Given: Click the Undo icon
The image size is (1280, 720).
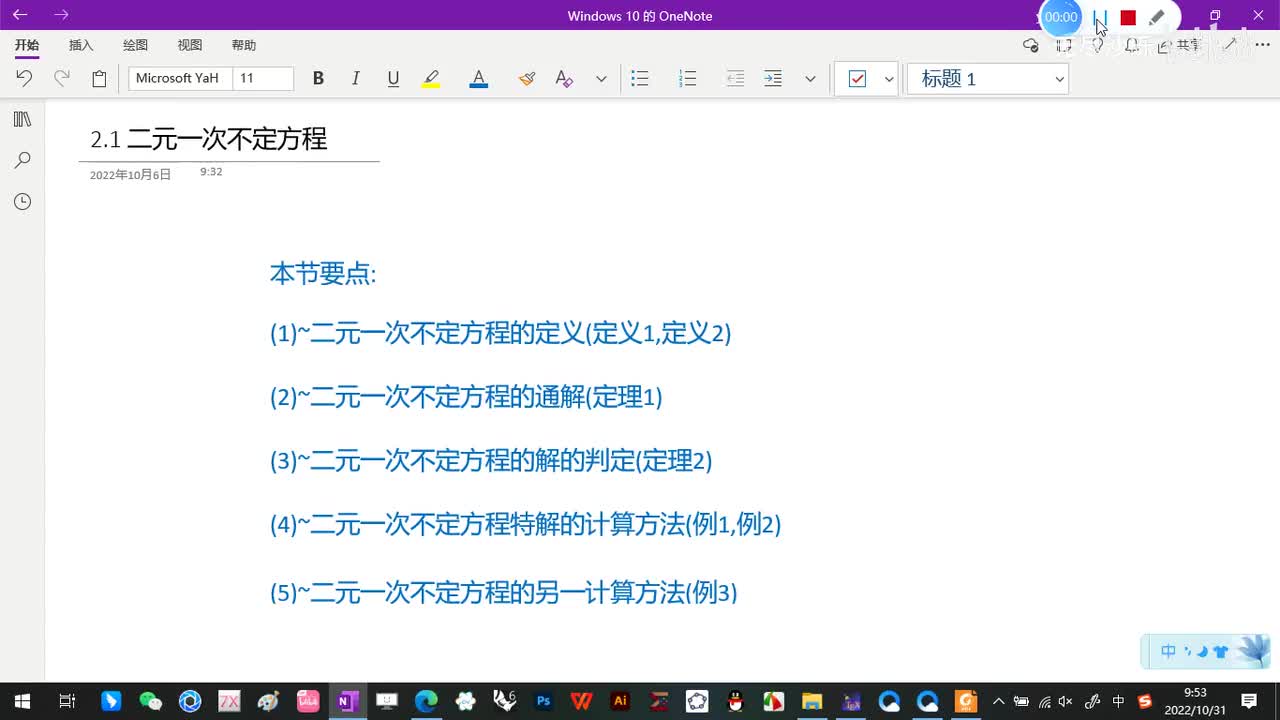Looking at the screenshot, I should [x=24, y=78].
